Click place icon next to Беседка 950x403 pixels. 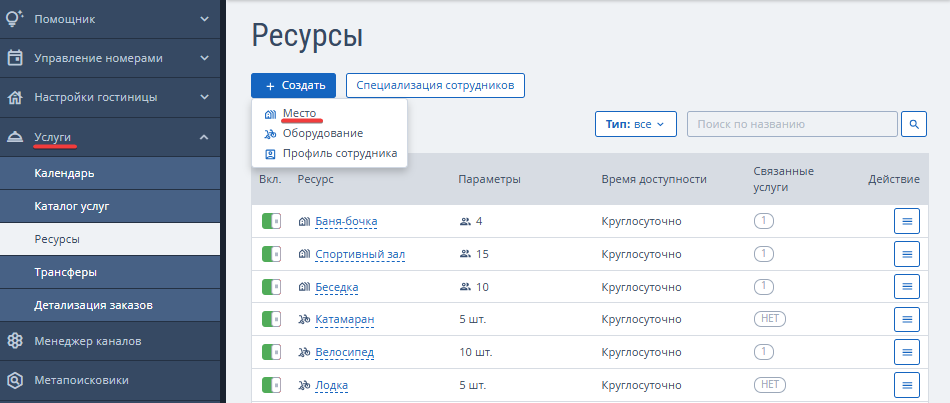[x=304, y=287]
